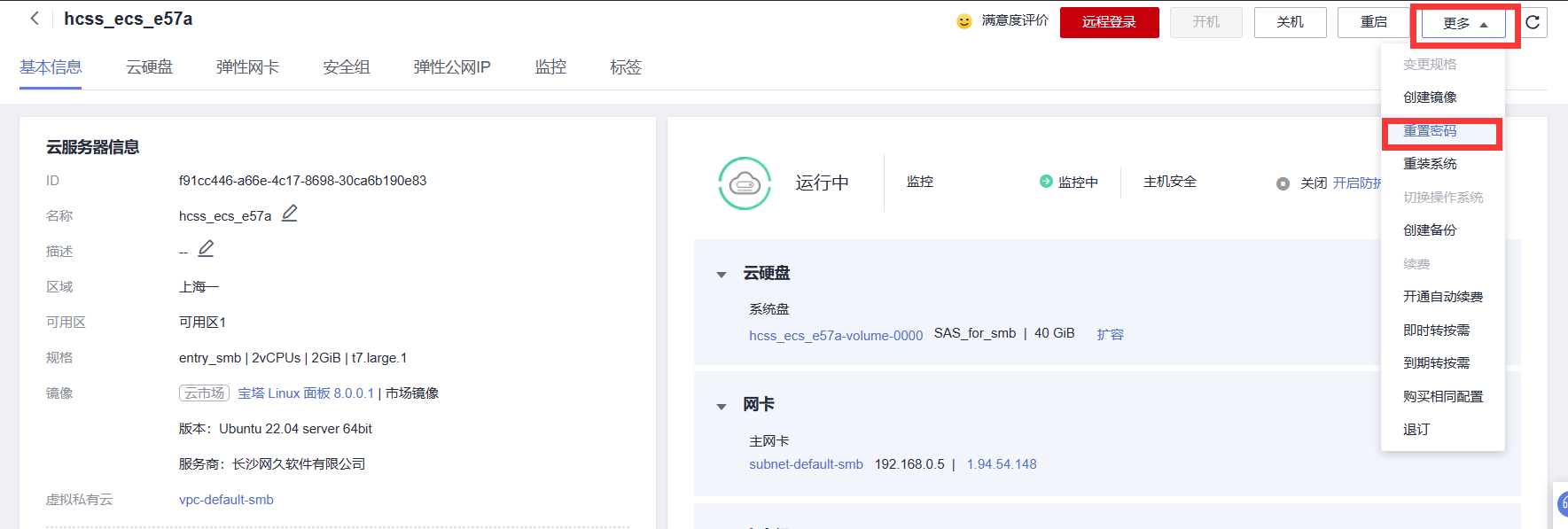Select 创建镜像 in the menu

point(1430,97)
